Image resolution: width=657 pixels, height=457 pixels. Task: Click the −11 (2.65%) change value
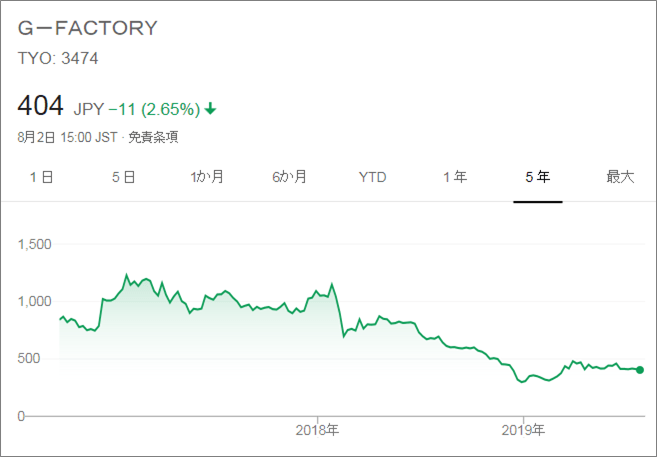(154, 109)
